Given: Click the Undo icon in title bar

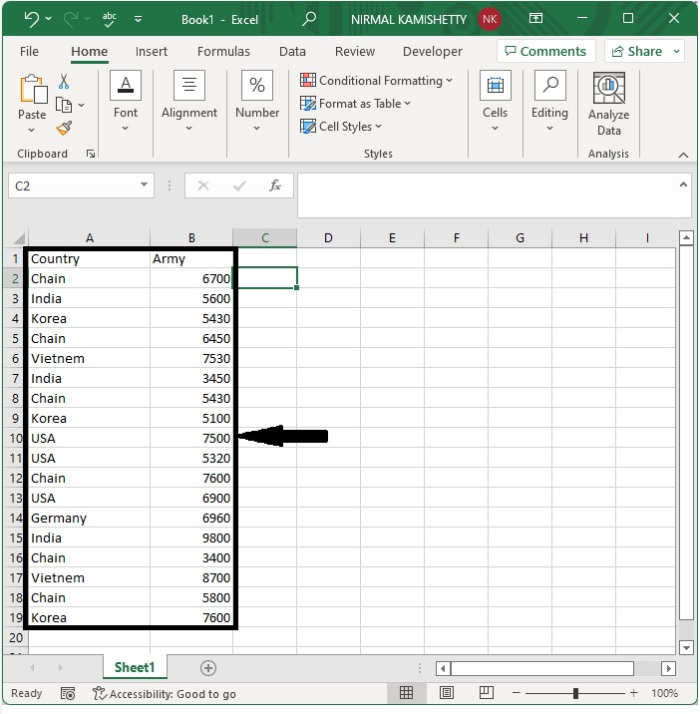Looking at the screenshot, I should [31, 19].
